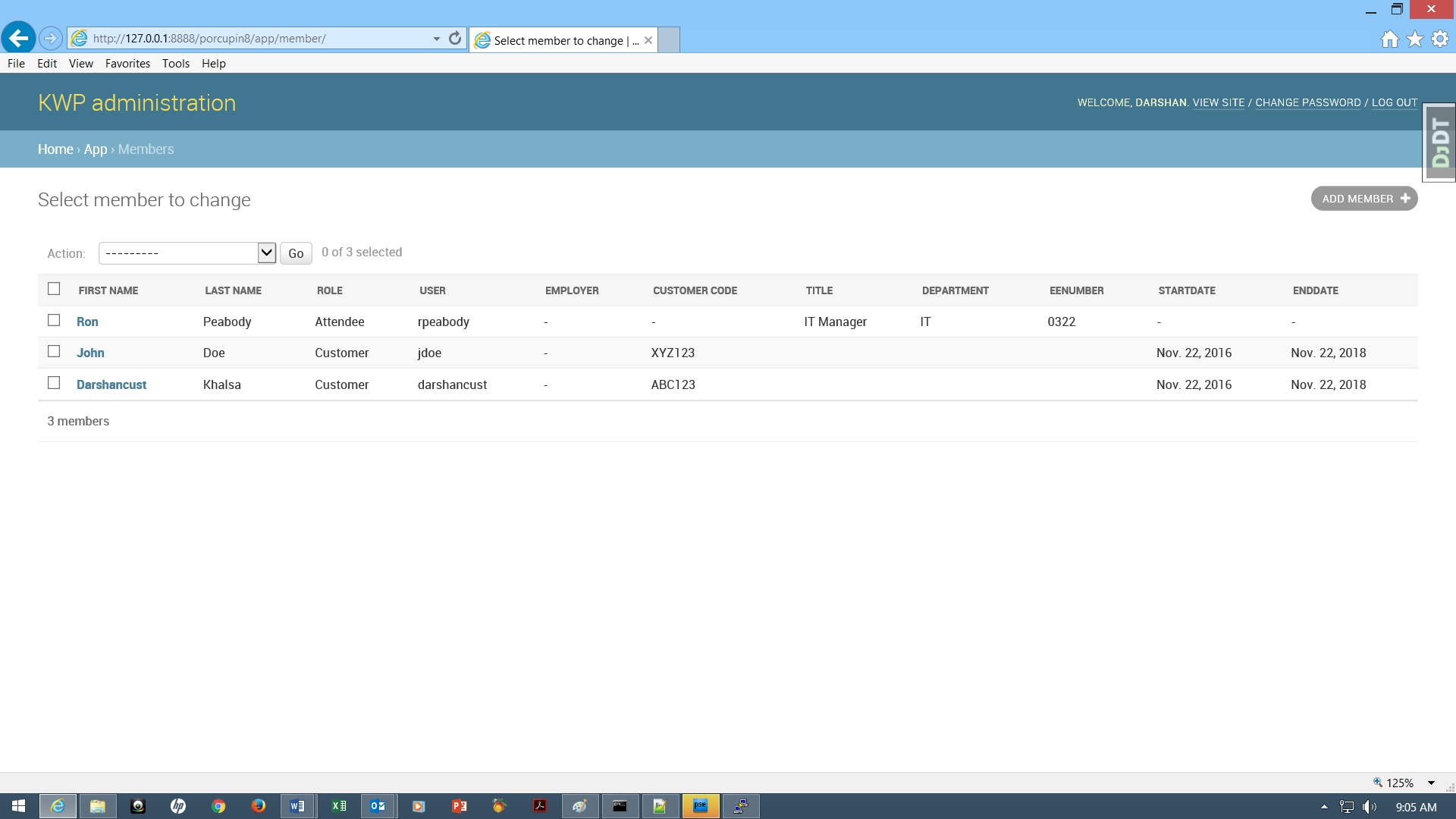
Task: Open the Action dropdown
Action: (x=187, y=253)
